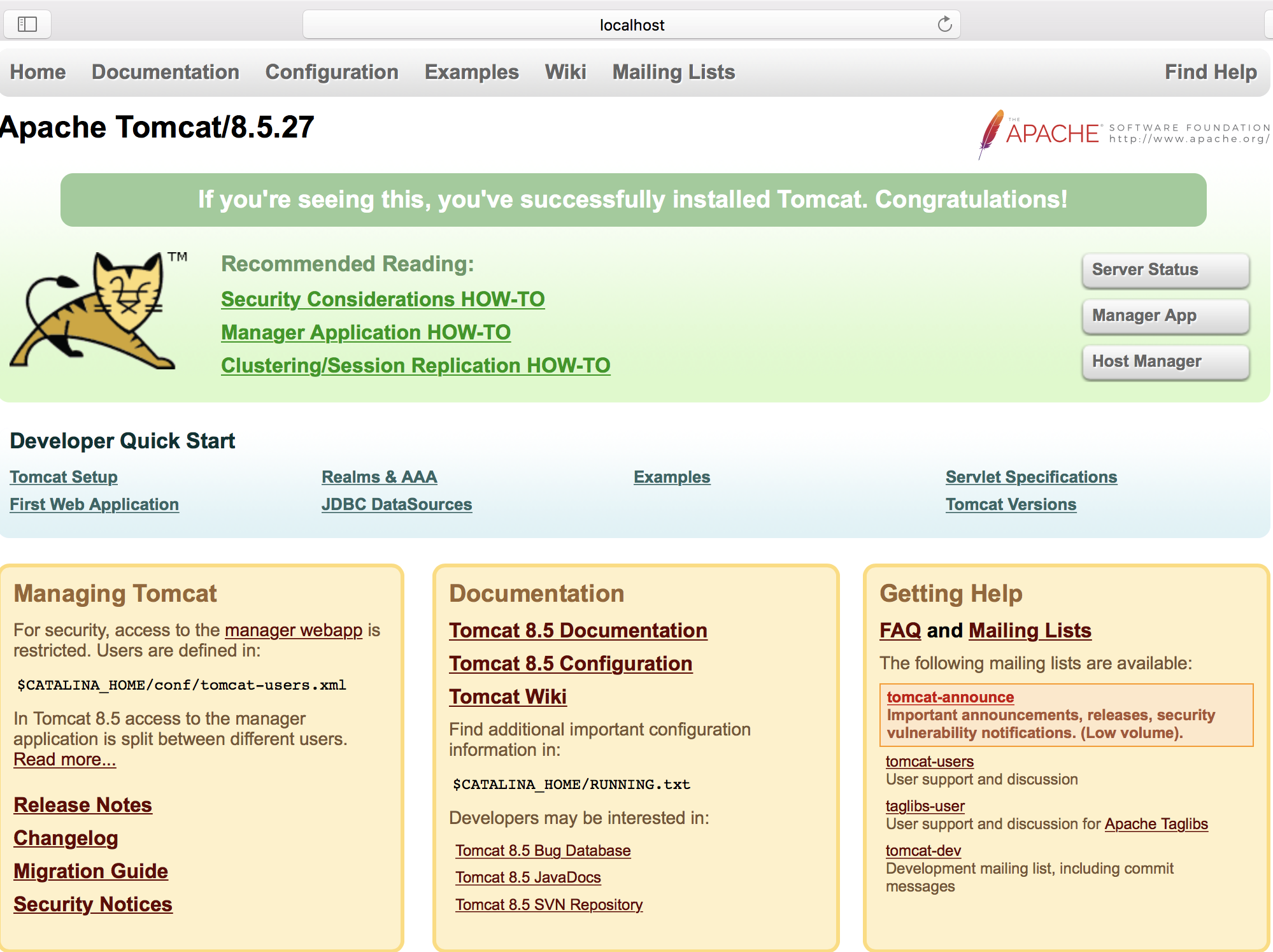Open Realms & AAA link

click(x=380, y=477)
